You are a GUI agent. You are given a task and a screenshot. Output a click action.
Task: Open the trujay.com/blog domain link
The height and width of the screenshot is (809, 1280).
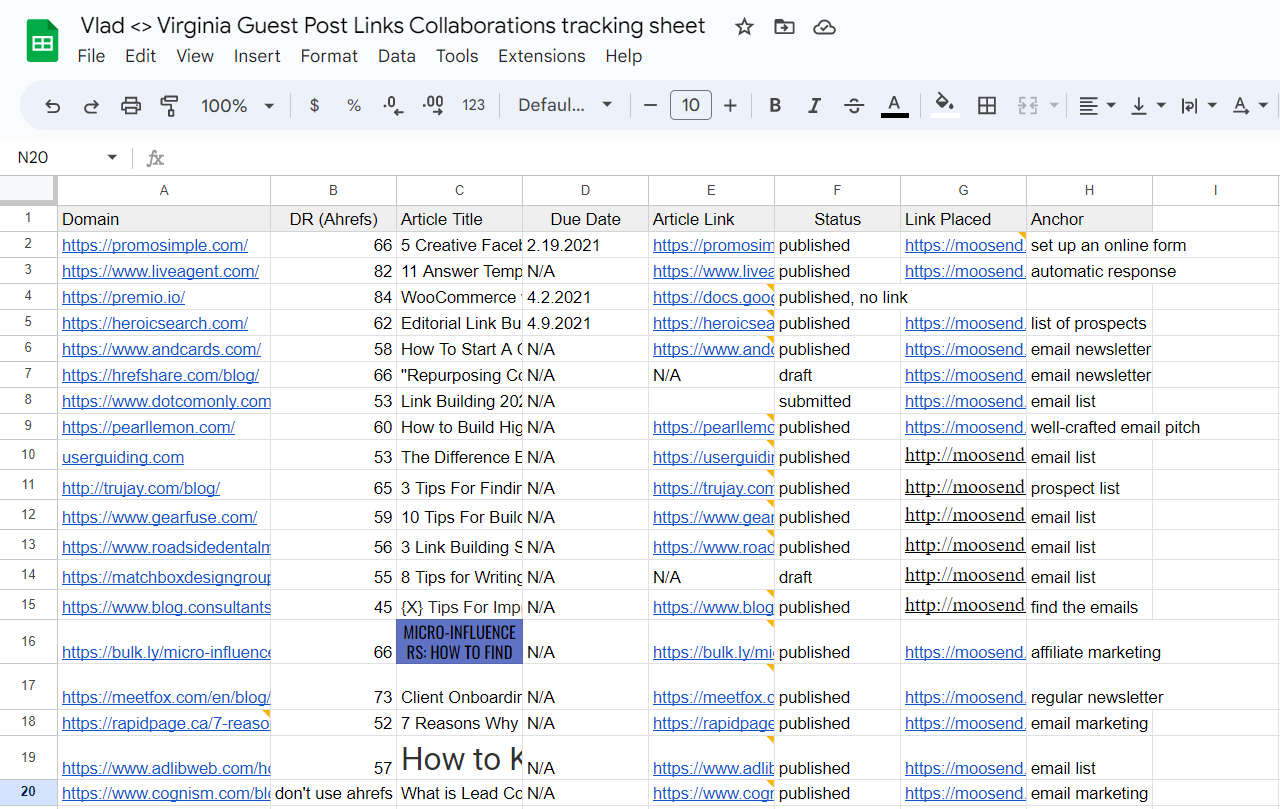tap(141, 488)
